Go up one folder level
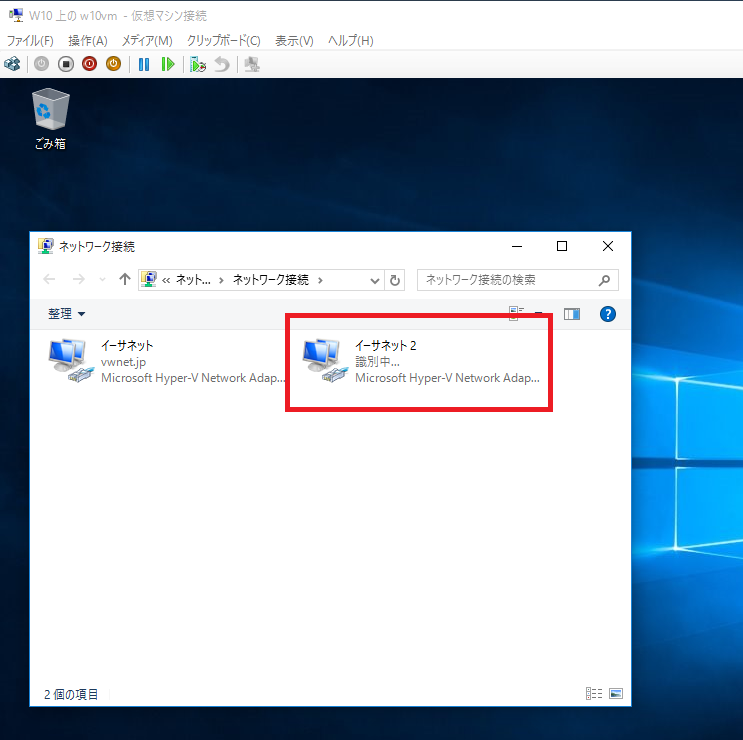This screenshot has width=743, height=740. pyautogui.click(x=125, y=280)
